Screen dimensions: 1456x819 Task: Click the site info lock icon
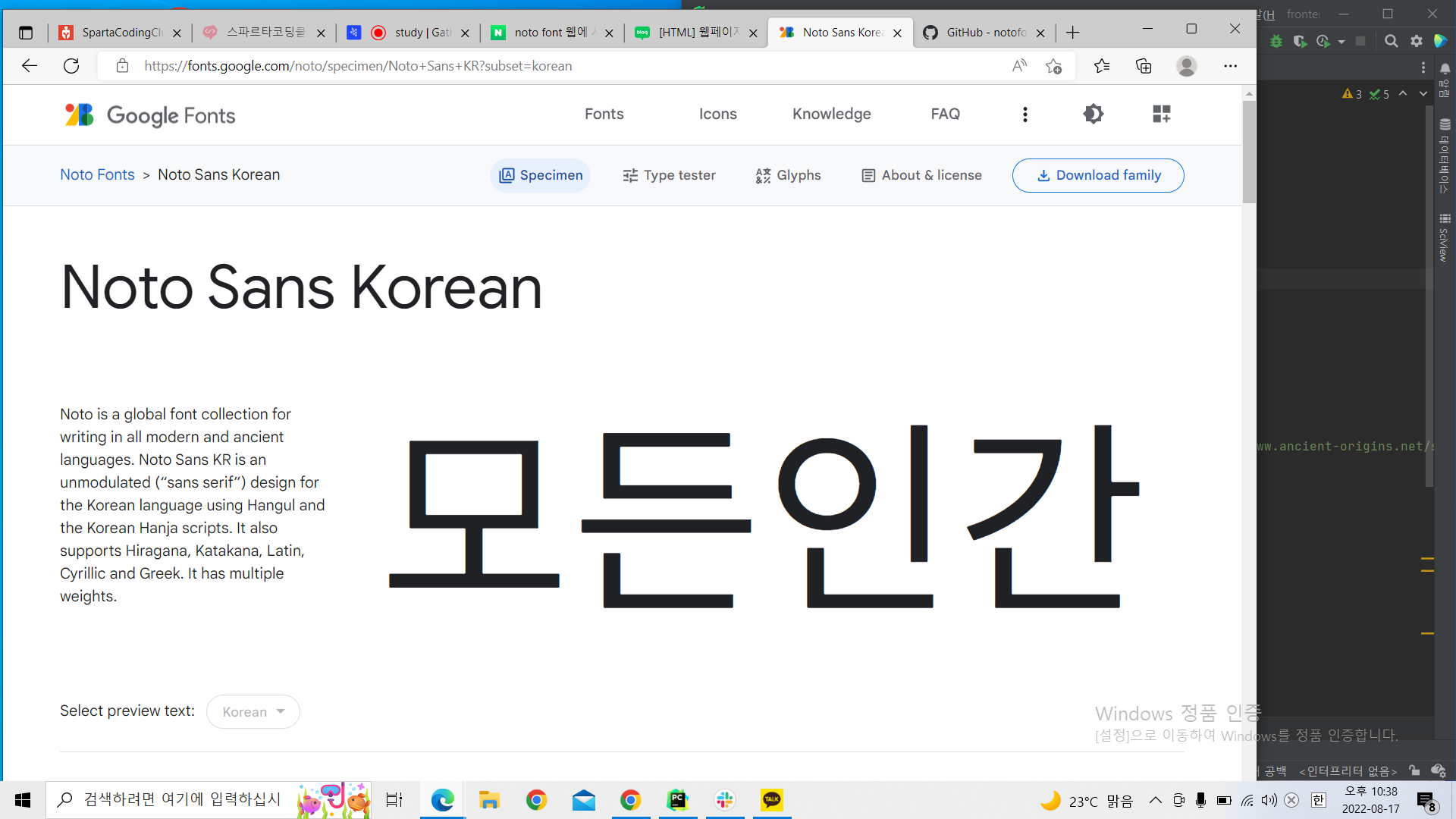(122, 66)
